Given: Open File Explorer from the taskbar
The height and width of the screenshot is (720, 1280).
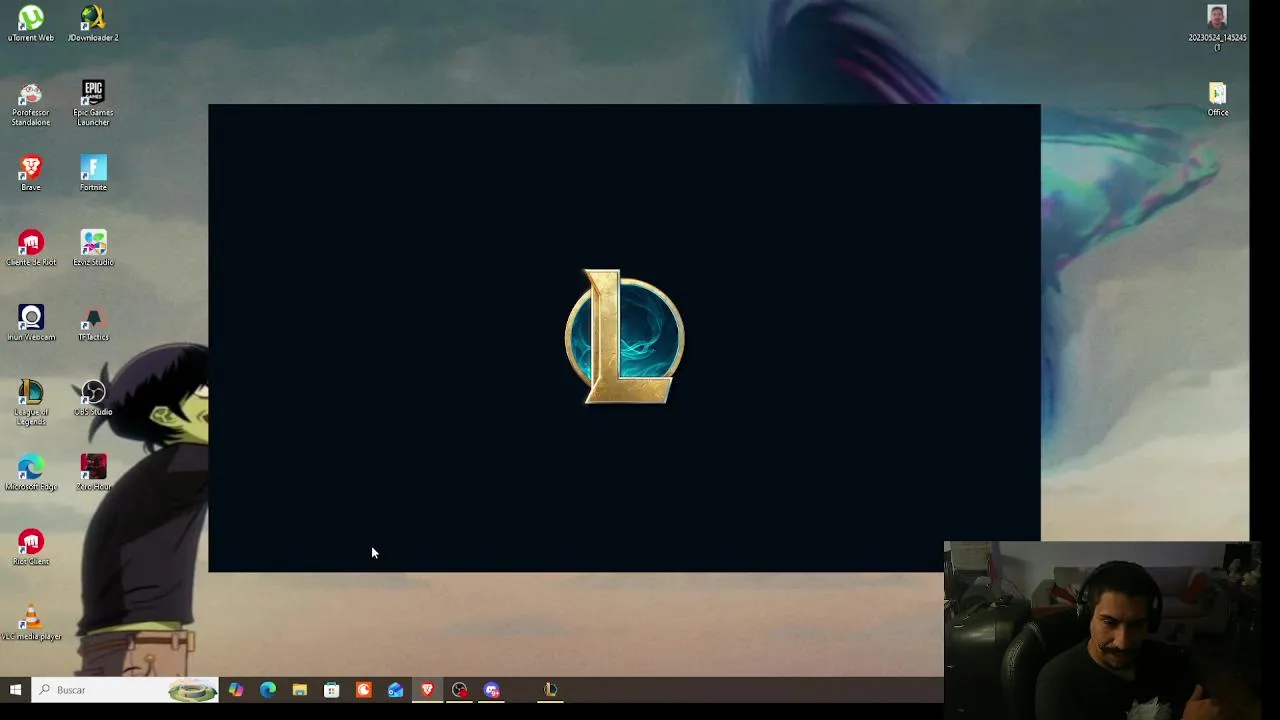Looking at the screenshot, I should pos(300,690).
